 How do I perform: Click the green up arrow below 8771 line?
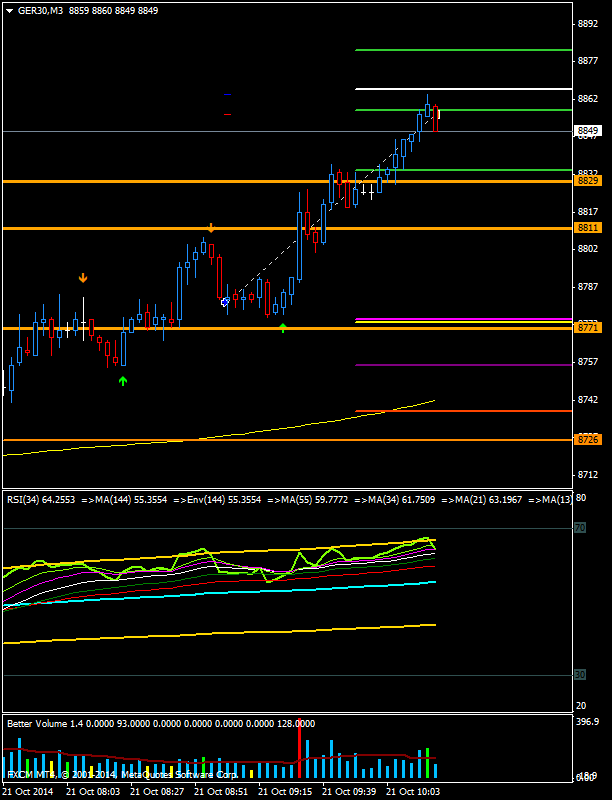[283, 327]
